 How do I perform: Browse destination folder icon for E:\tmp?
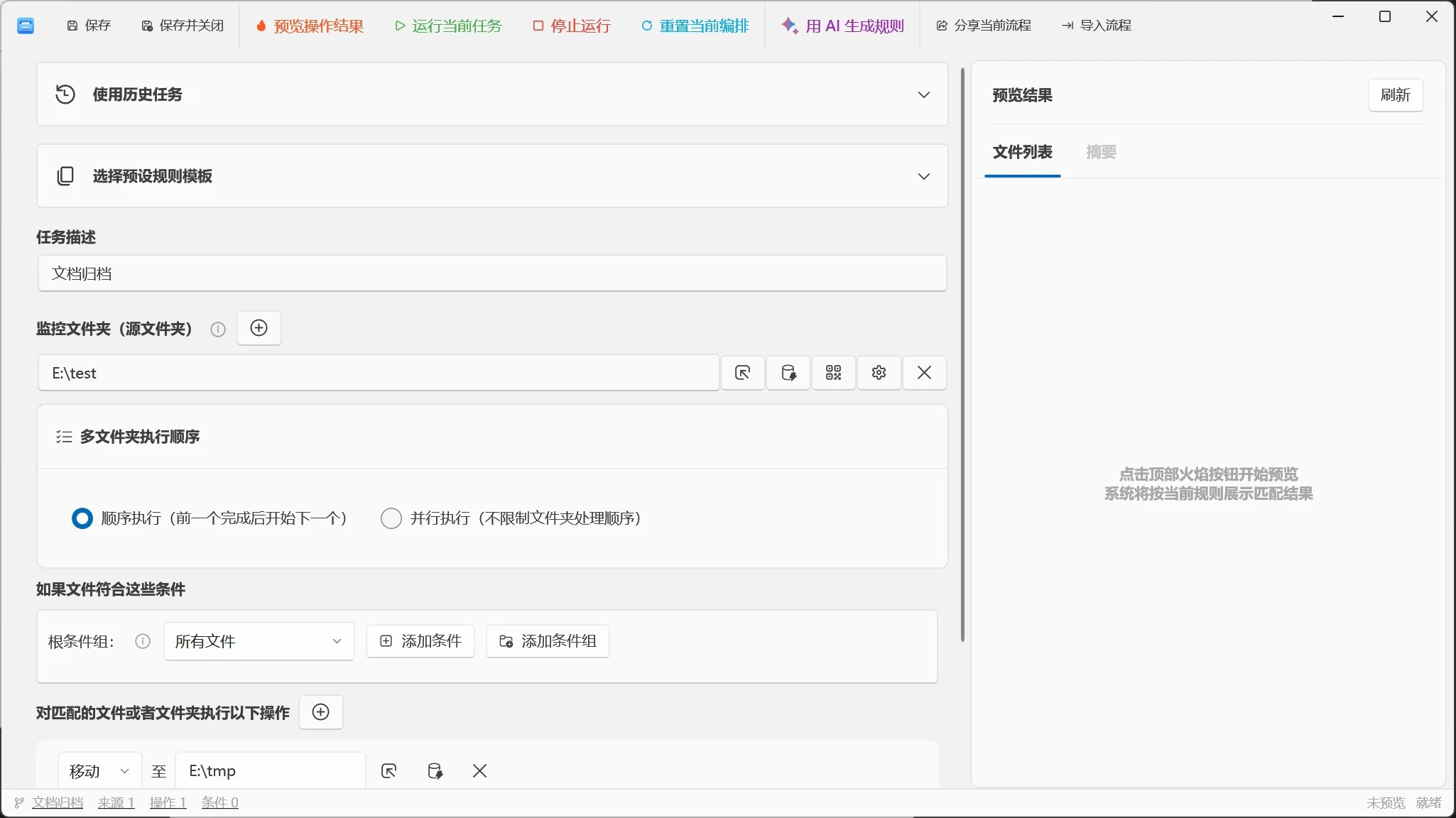[x=389, y=771]
